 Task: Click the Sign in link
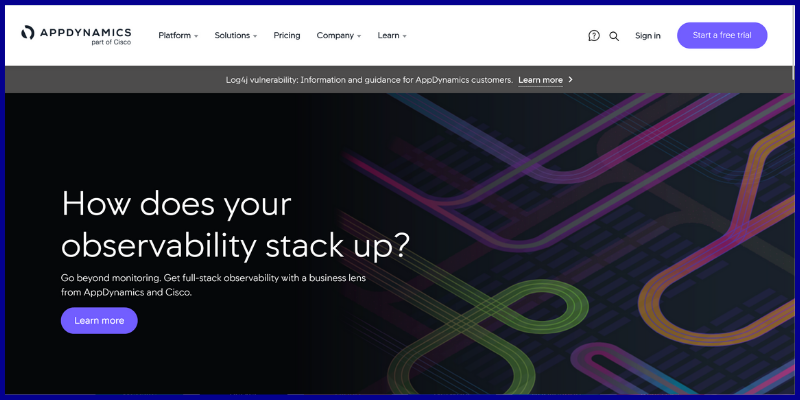(647, 36)
